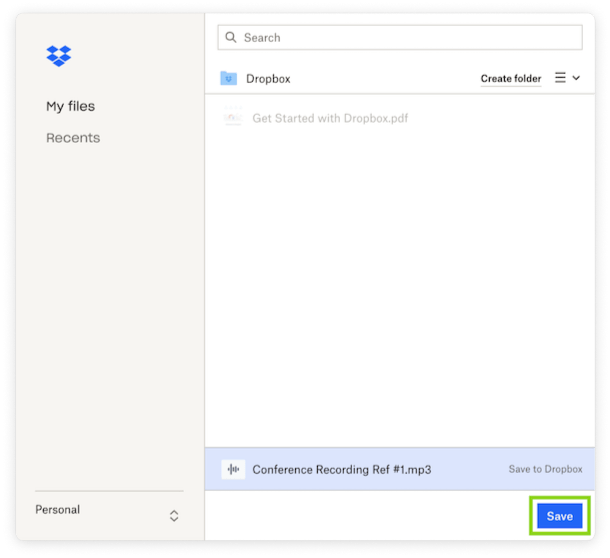
Task: Open My files in sidebar
Action: [70, 106]
